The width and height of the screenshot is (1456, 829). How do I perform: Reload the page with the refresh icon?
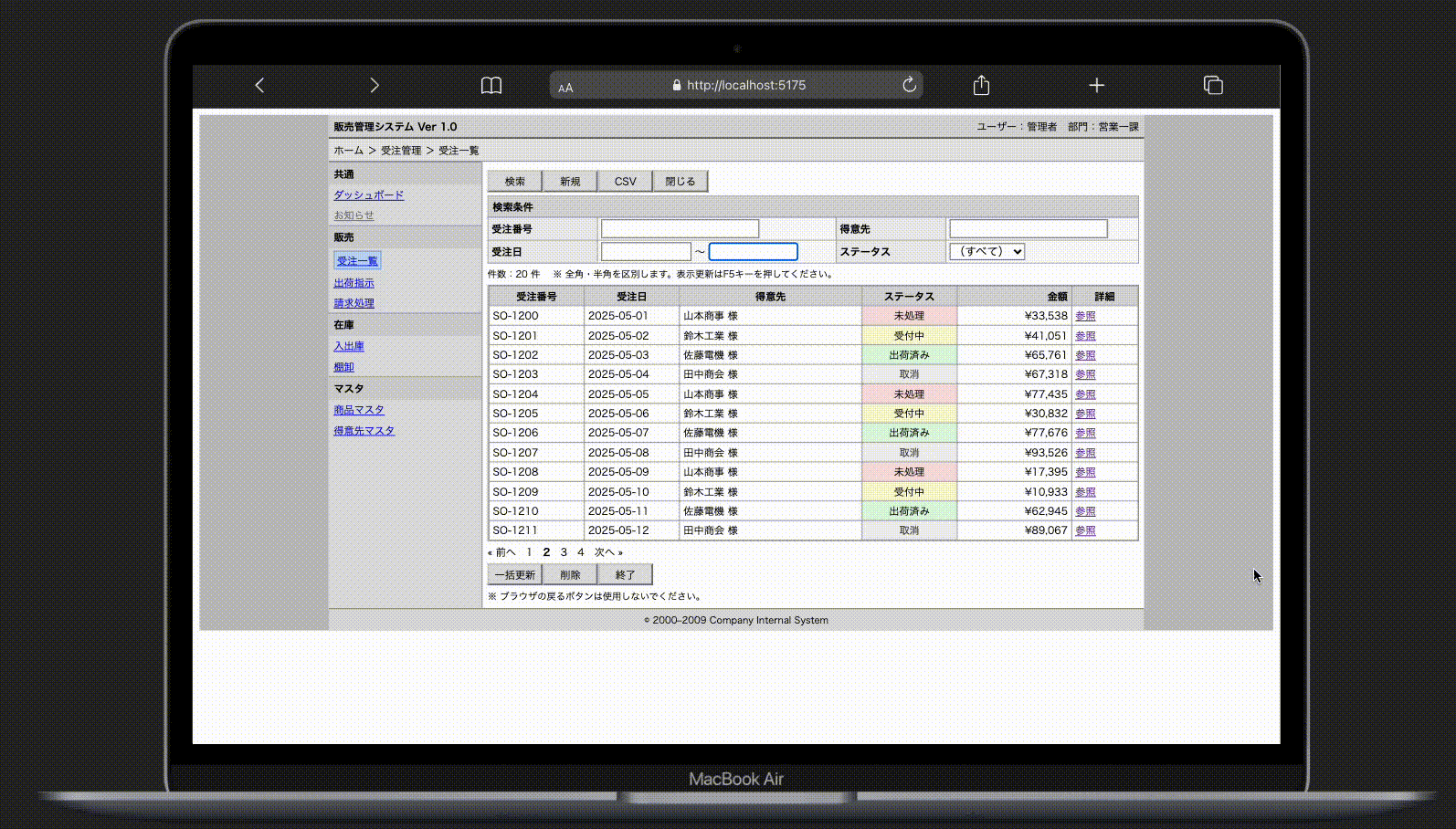[909, 85]
